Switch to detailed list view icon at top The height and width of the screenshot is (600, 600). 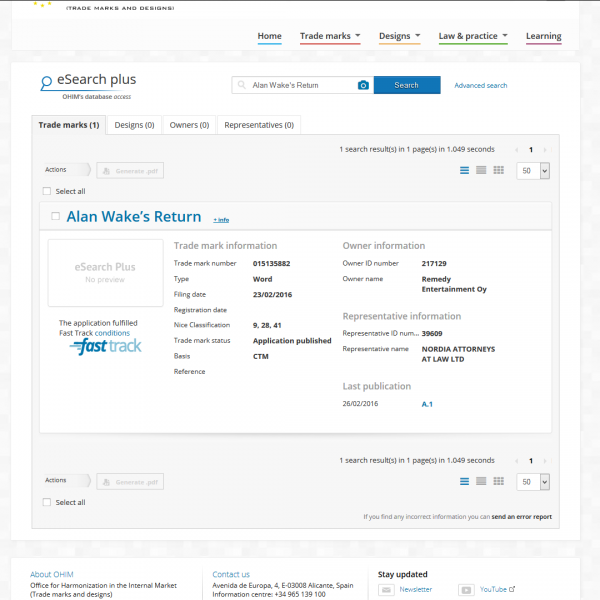tap(464, 171)
